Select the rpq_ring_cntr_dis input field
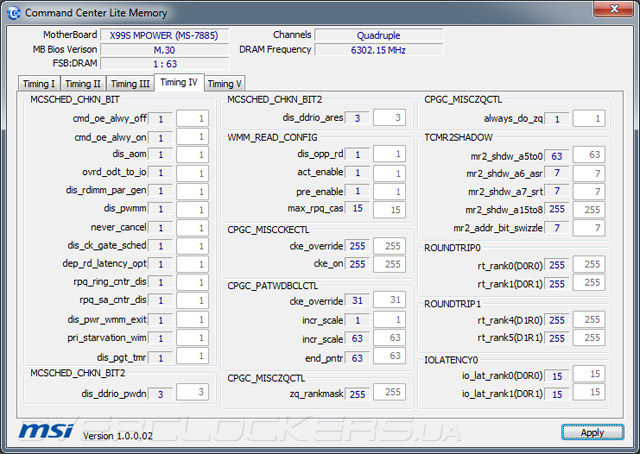The image size is (640, 454). tap(193, 282)
